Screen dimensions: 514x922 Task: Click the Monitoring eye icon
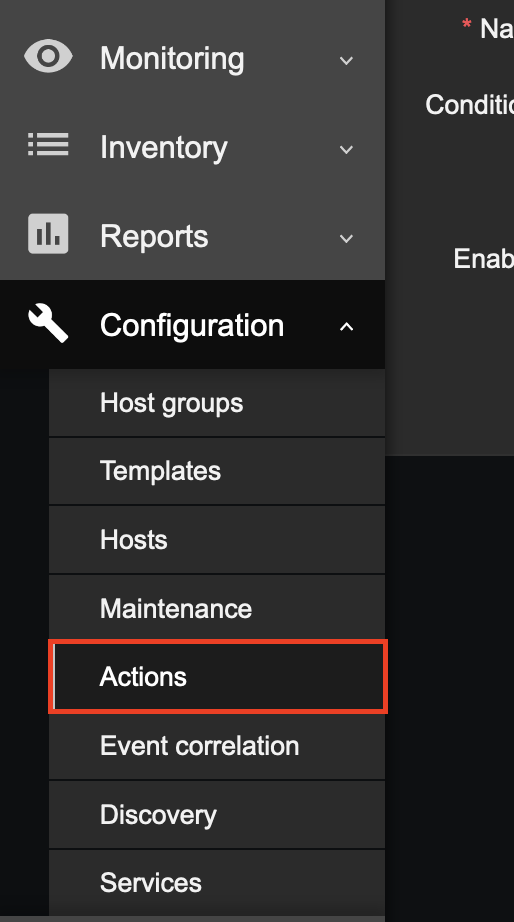pyautogui.click(x=48, y=56)
